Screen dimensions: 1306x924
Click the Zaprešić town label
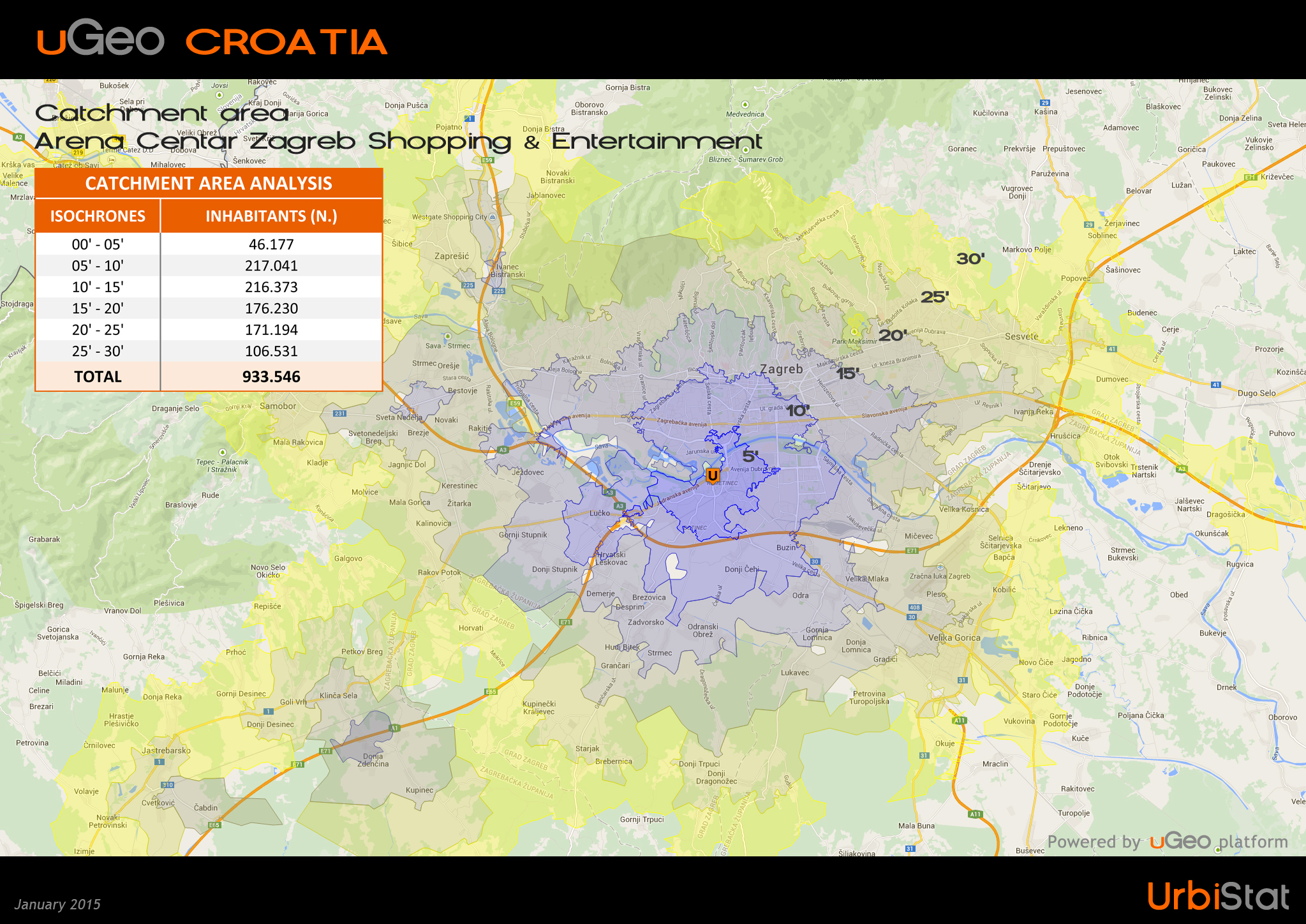click(452, 256)
